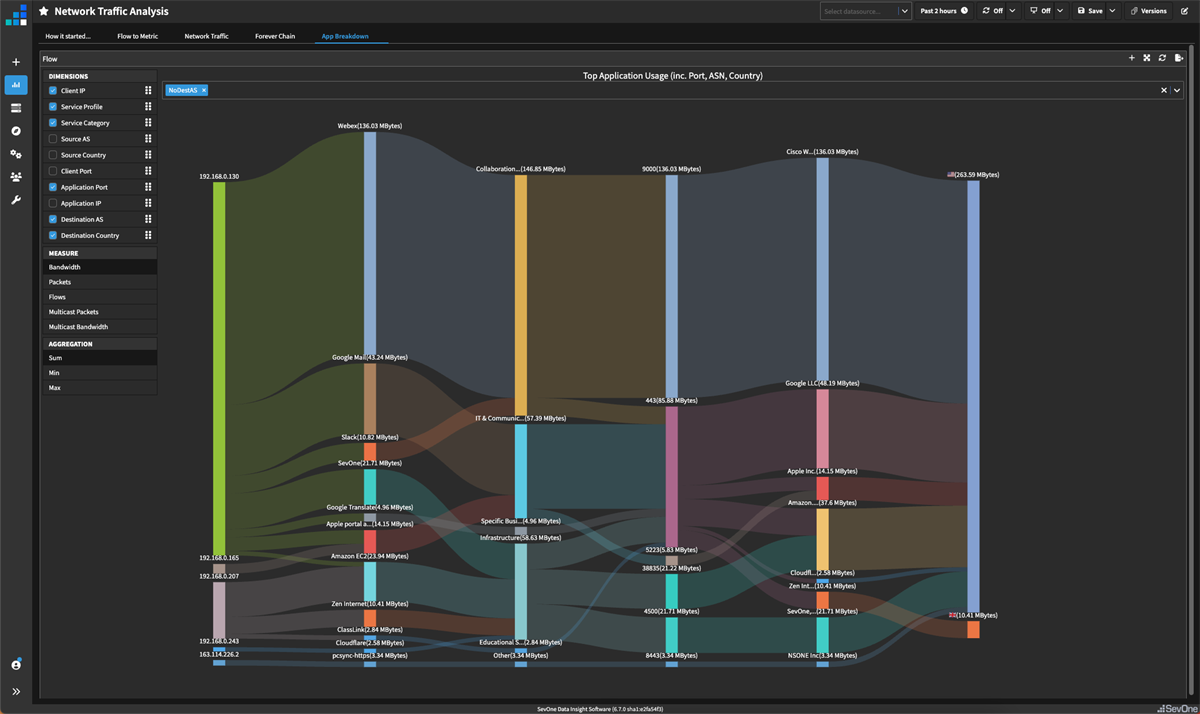Open the users group icon in sidebar
The width and height of the screenshot is (1200, 714).
(x=16, y=177)
